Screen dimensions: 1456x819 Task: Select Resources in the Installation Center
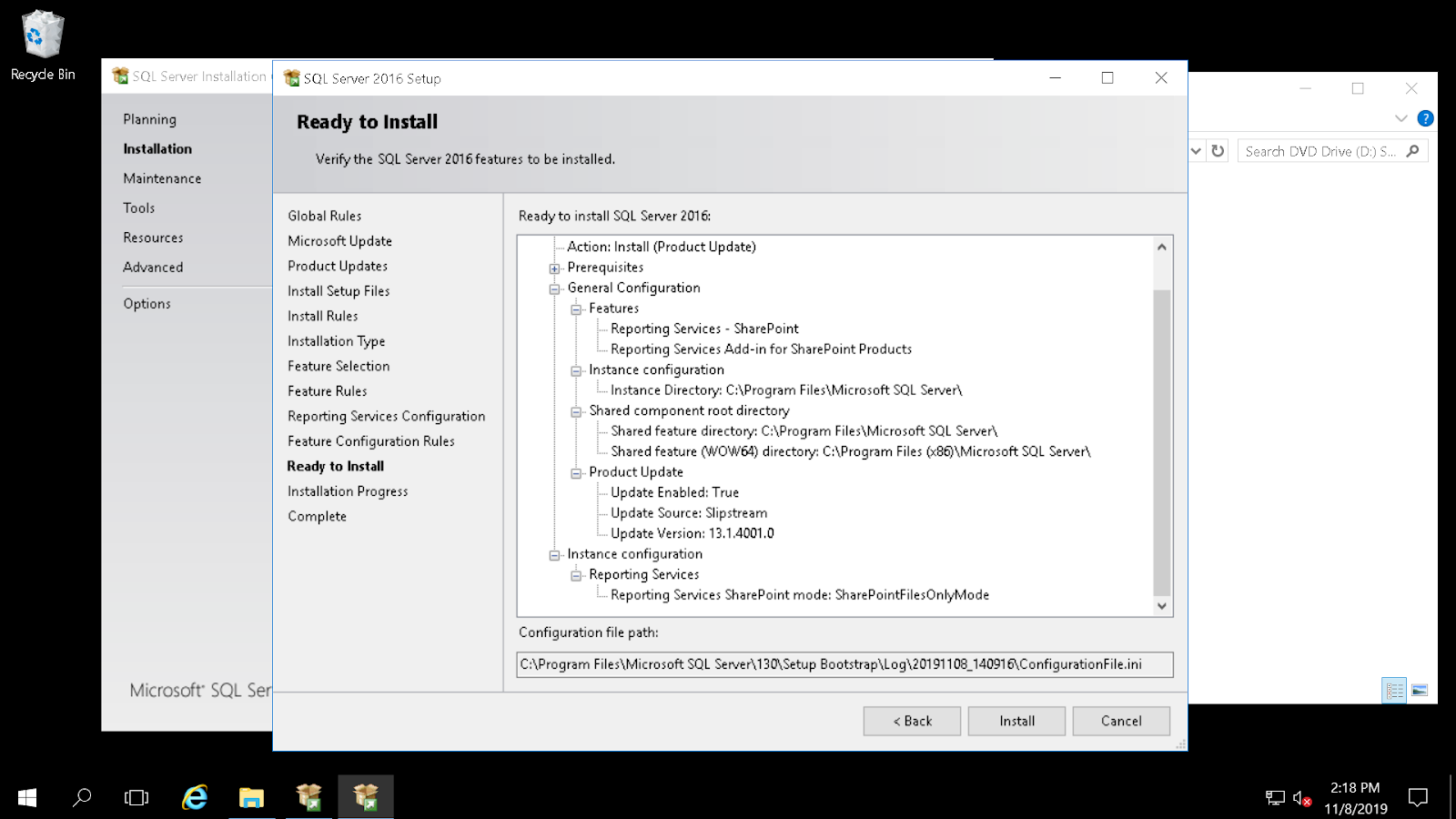[153, 238]
